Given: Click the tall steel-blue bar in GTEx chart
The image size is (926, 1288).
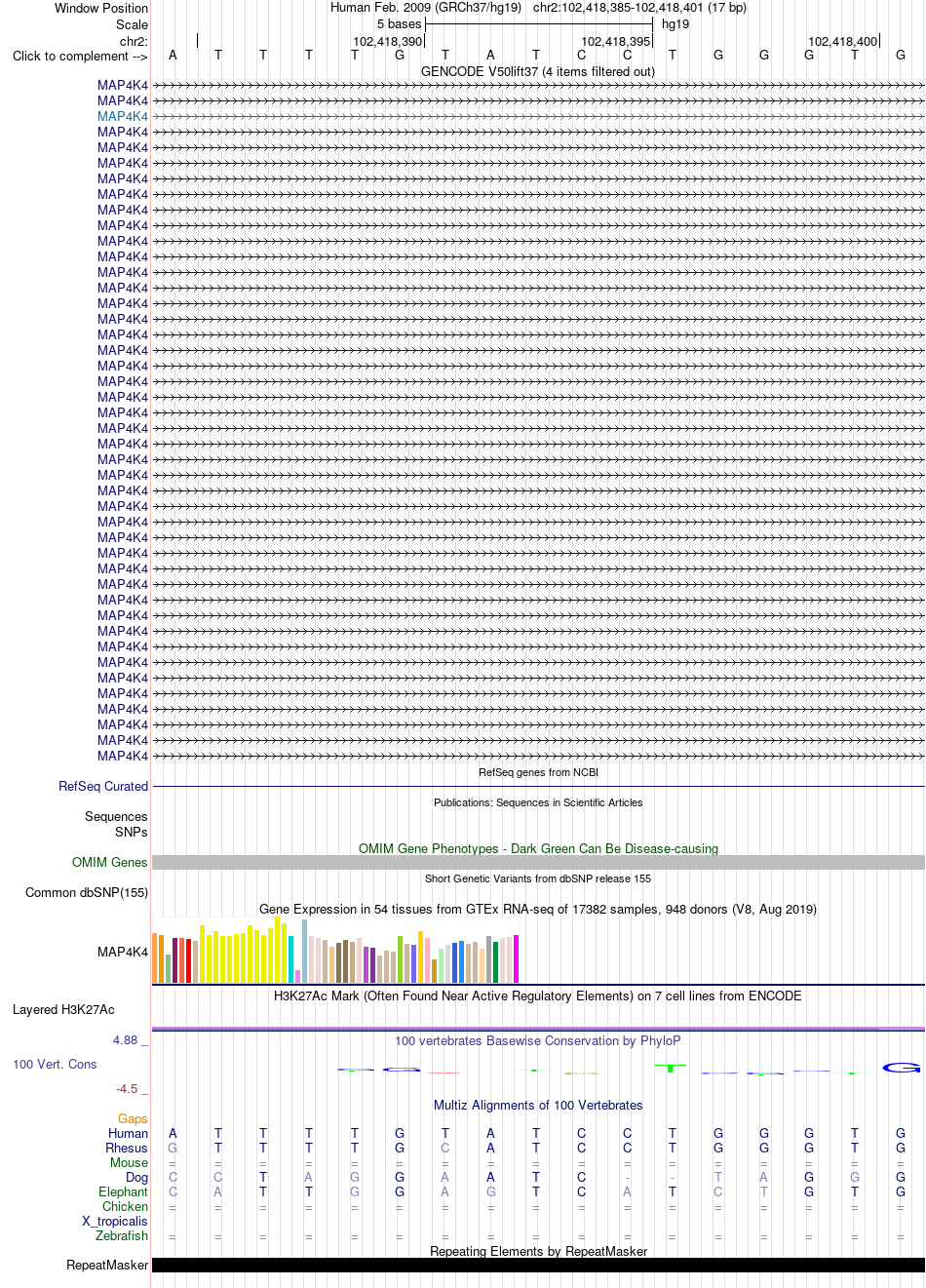Looking at the screenshot, I should (305, 951).
